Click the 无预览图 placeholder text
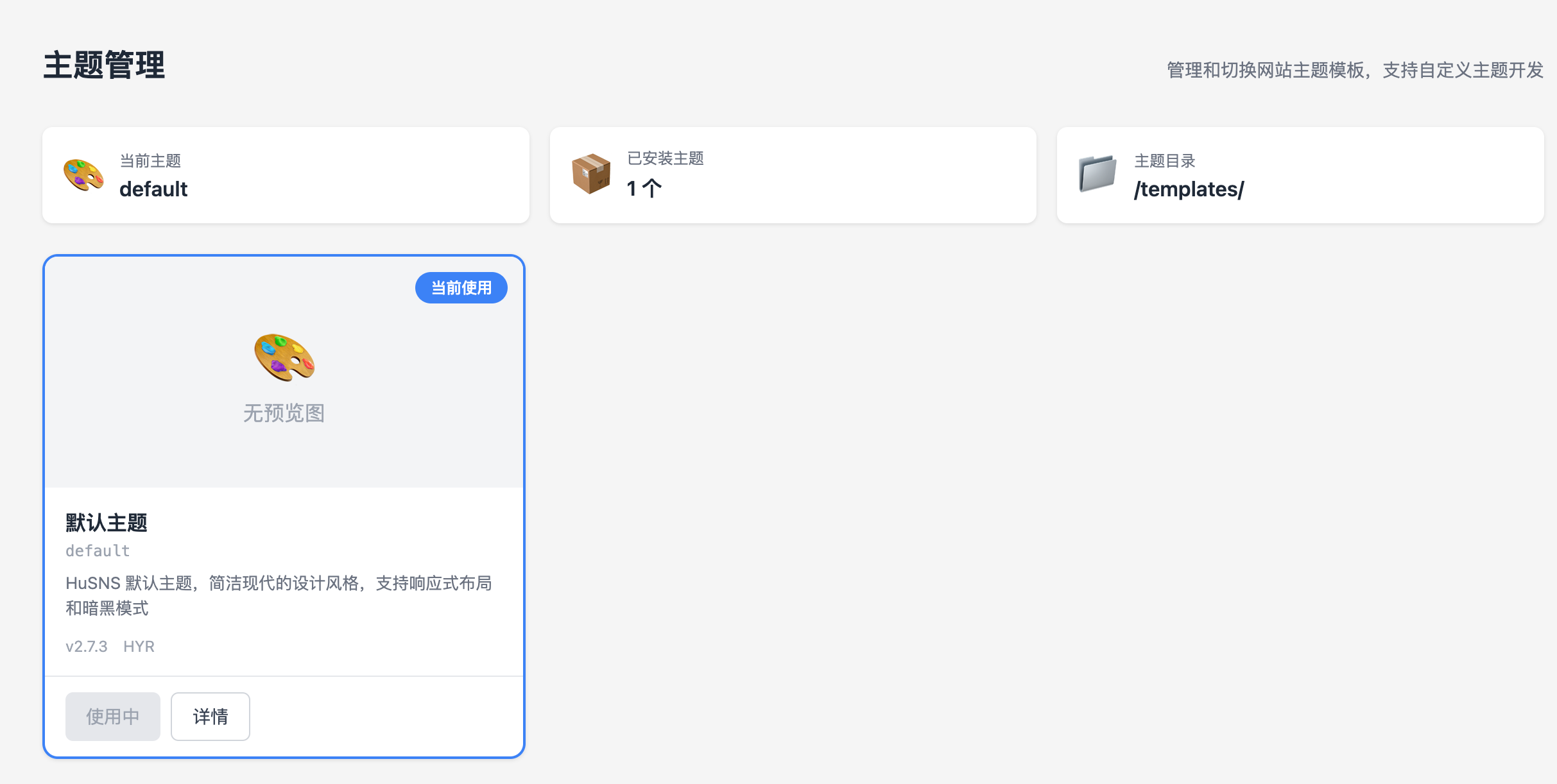This screenshot has height=784, width=1557. 284,413
